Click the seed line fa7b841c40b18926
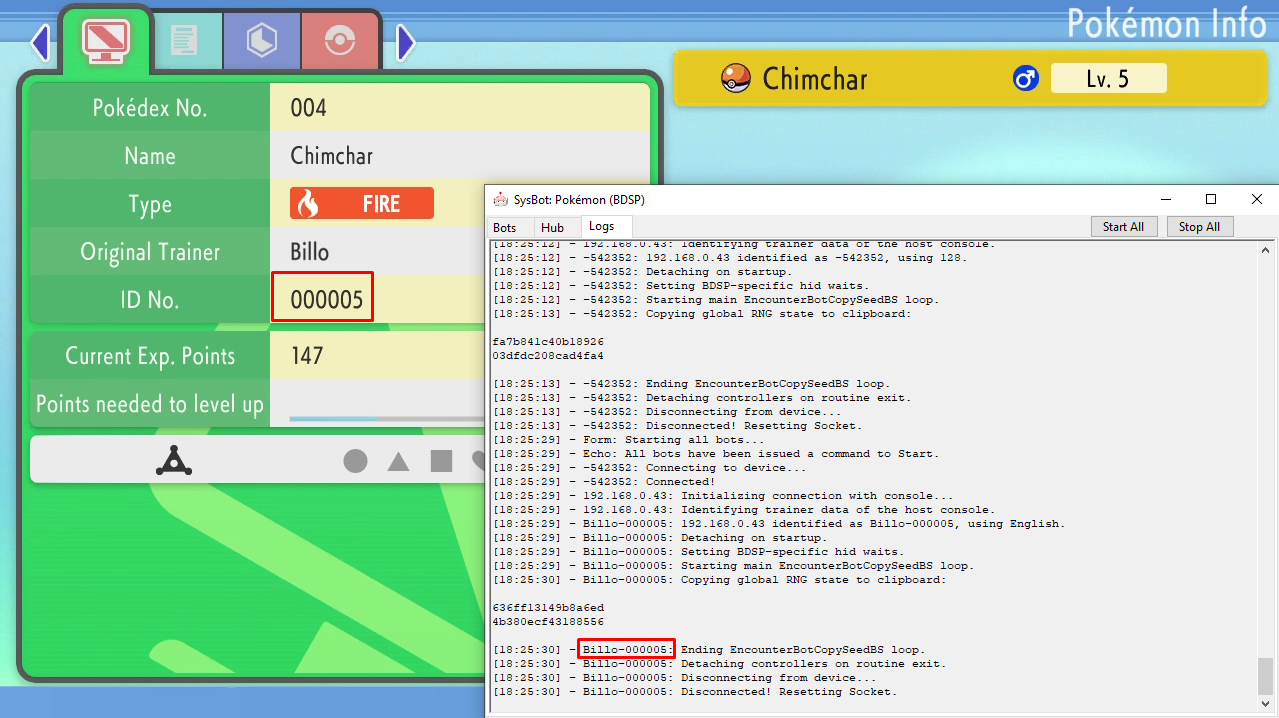 click(x=548, y=342)
